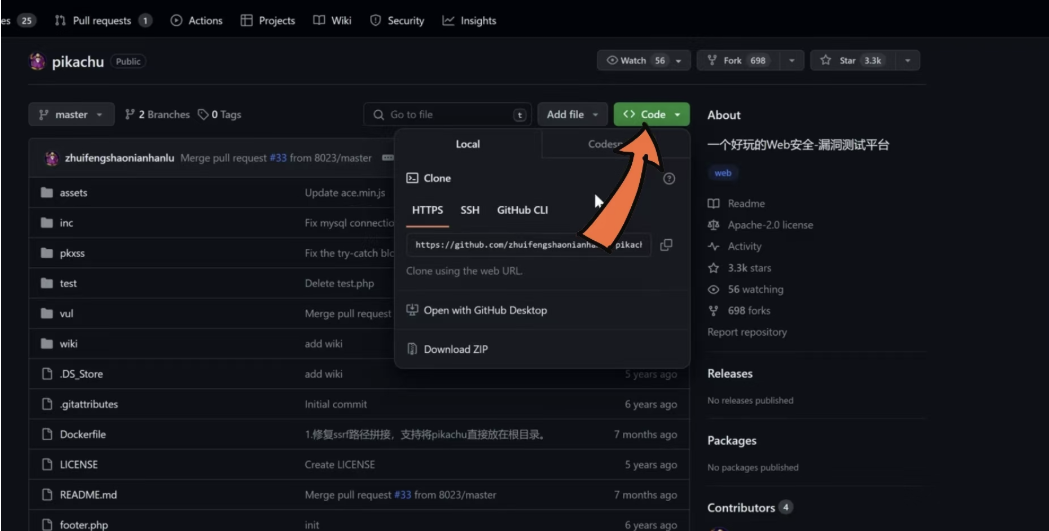Click the GitHub Desktop download icon
Screen dimensions: 1049x531
tap(412, 310)
